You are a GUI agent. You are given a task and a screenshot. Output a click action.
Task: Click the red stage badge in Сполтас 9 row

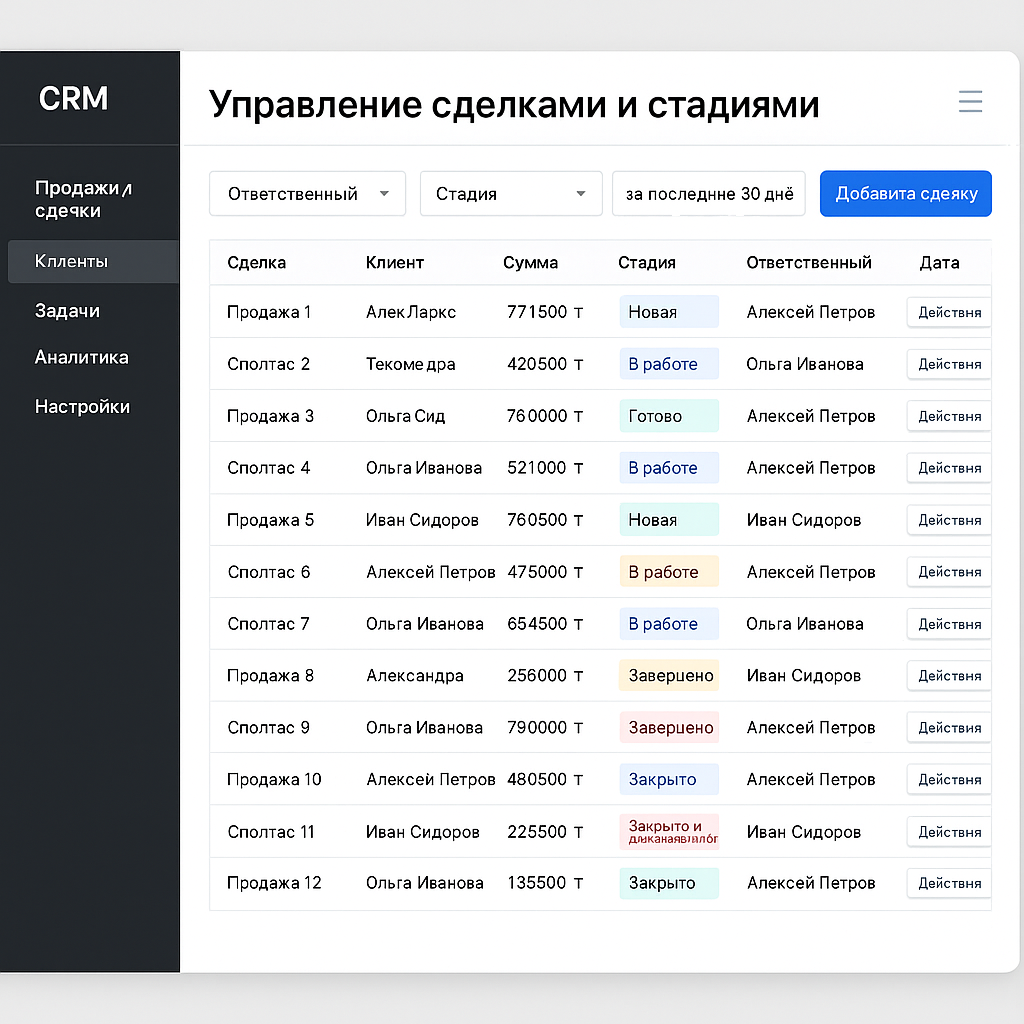point(669,728)
